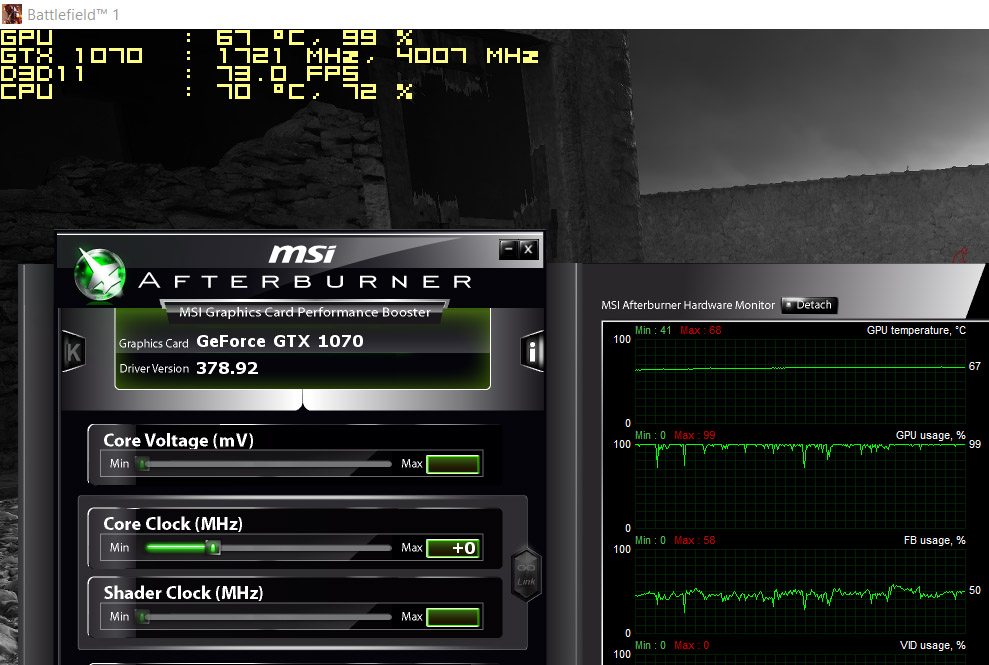989x665 pixels.
Task: Detach the Hardware Monitor panel
Action: tap(809, 305)
